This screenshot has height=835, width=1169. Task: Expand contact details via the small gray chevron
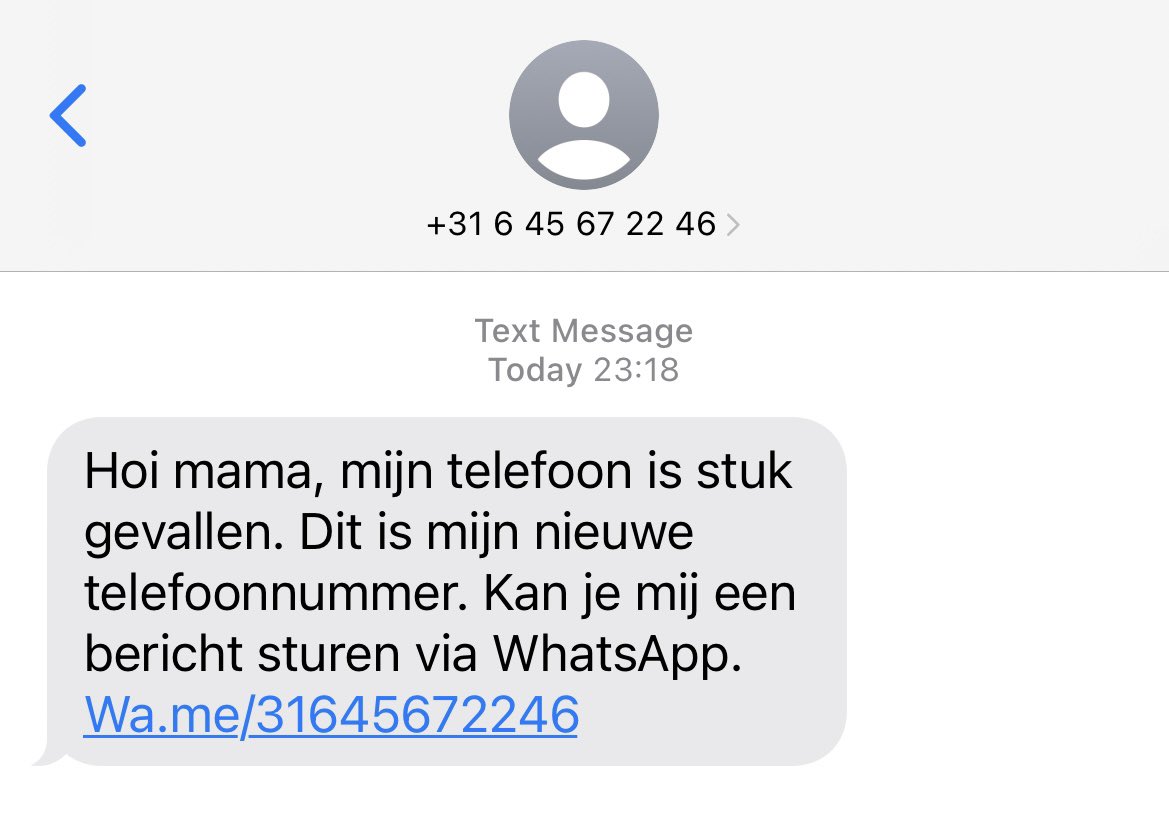tap(733, 224)
